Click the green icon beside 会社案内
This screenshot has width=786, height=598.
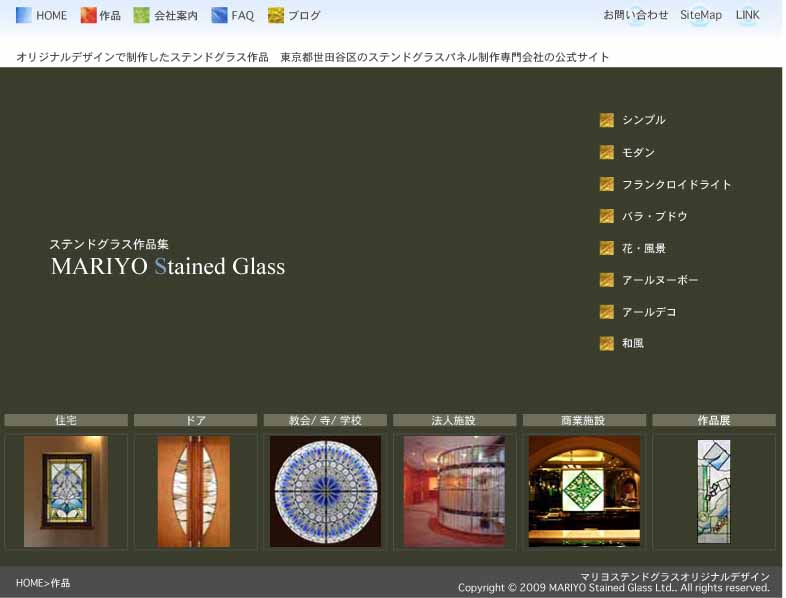point(141,15)
